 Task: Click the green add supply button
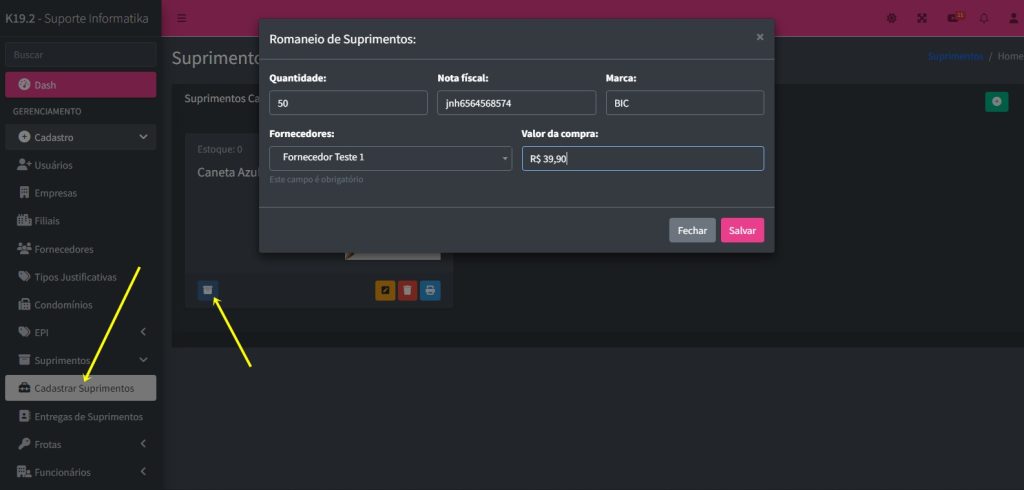coord(996,101)
